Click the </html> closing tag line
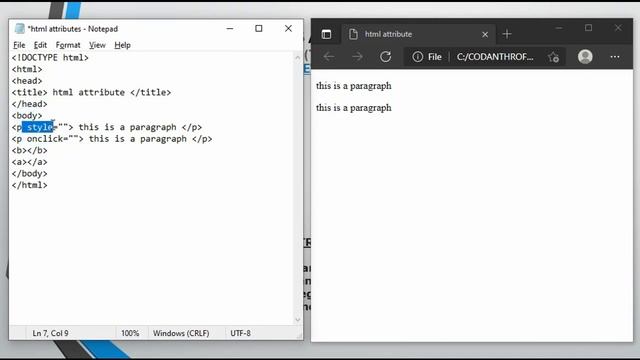This screenshot has height=360, width=640. [29, 185]
